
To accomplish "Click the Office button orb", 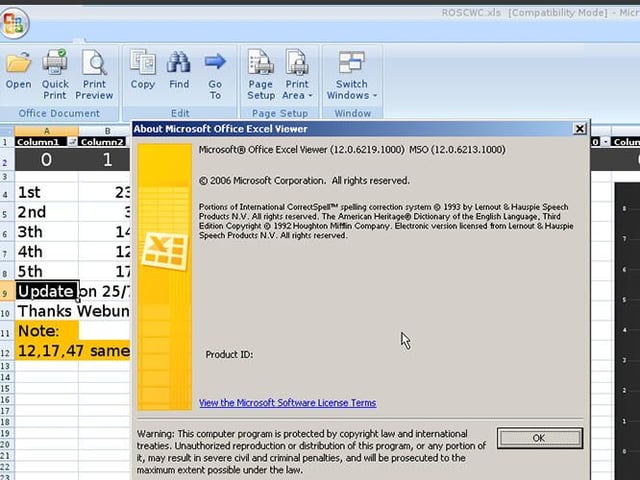I will pyautogui.click(x=14, y=23).
